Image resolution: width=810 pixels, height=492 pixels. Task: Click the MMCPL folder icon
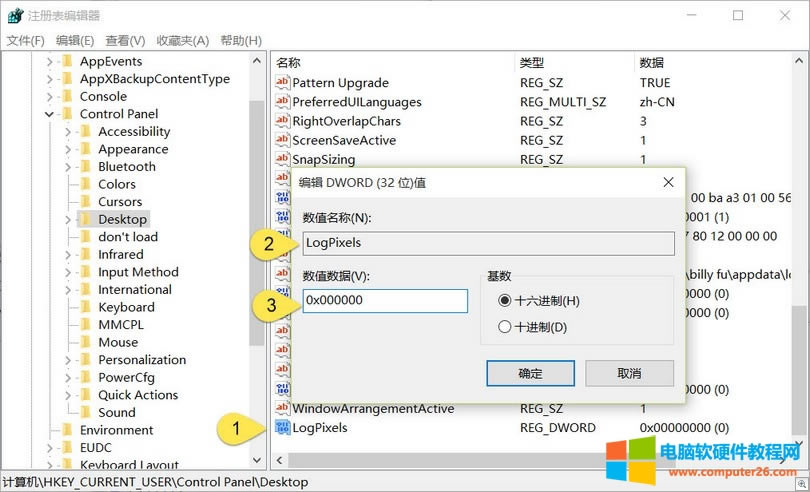point(86,325)
